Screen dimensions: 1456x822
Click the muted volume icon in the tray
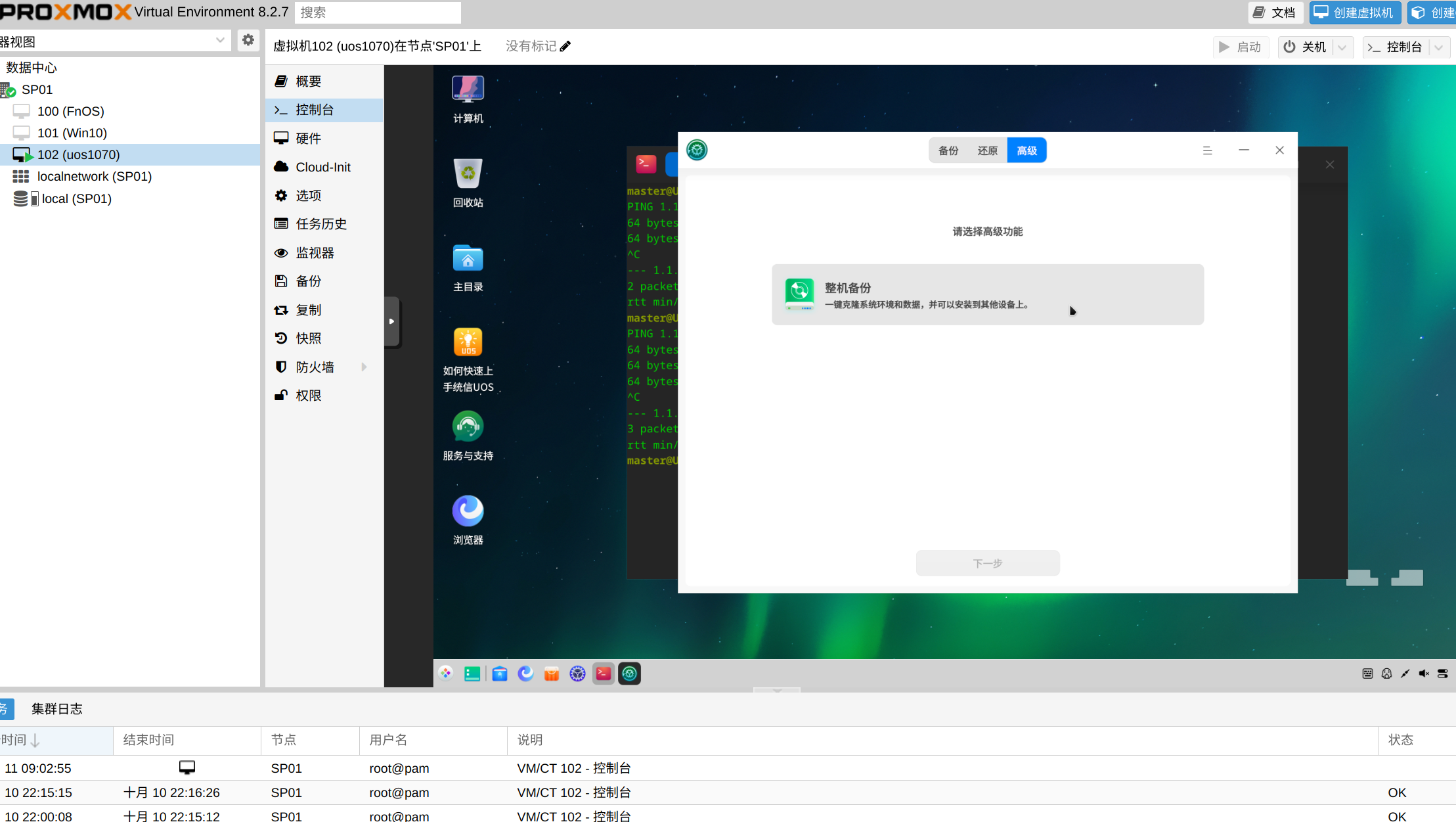[1424, 674]
